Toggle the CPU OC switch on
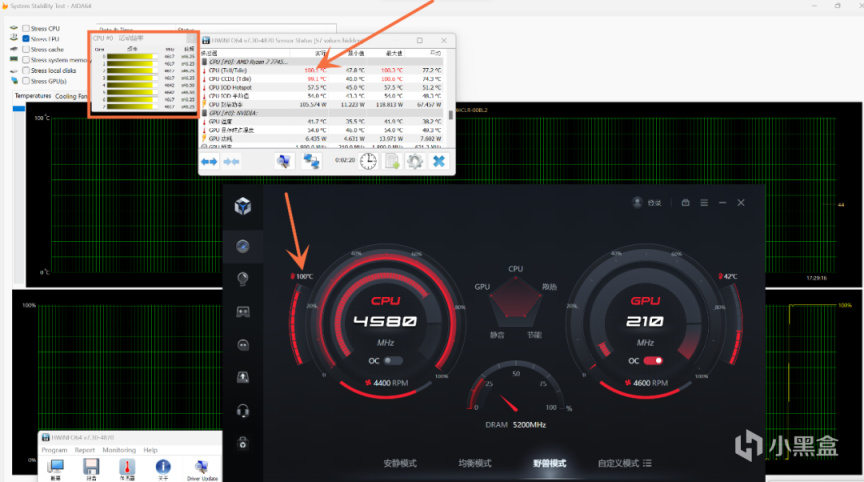Viewport: 864px width, 482px height. 393,361
